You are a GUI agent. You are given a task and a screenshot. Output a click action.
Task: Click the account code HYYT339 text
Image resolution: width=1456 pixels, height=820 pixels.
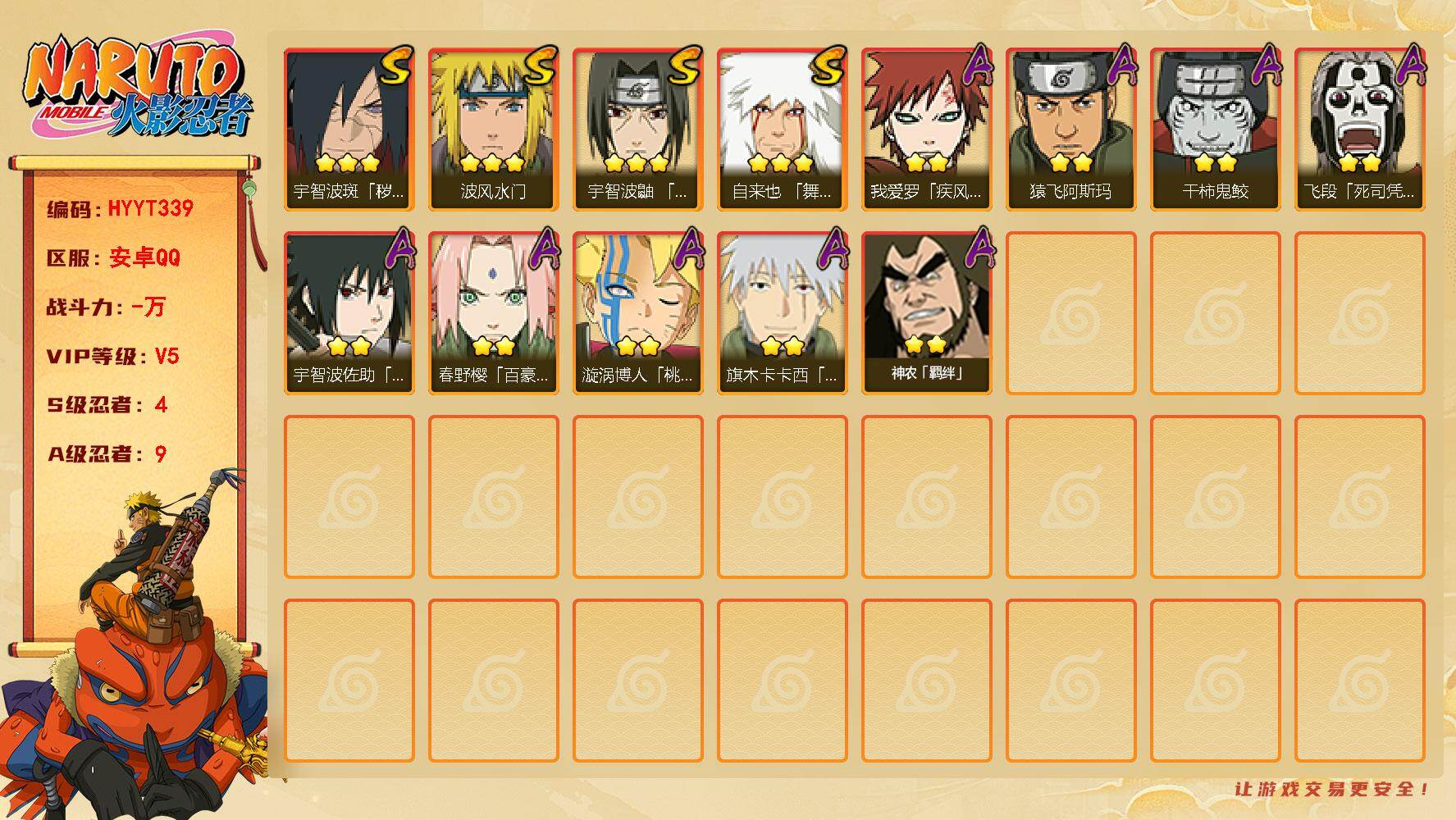(x=150, y=208)
